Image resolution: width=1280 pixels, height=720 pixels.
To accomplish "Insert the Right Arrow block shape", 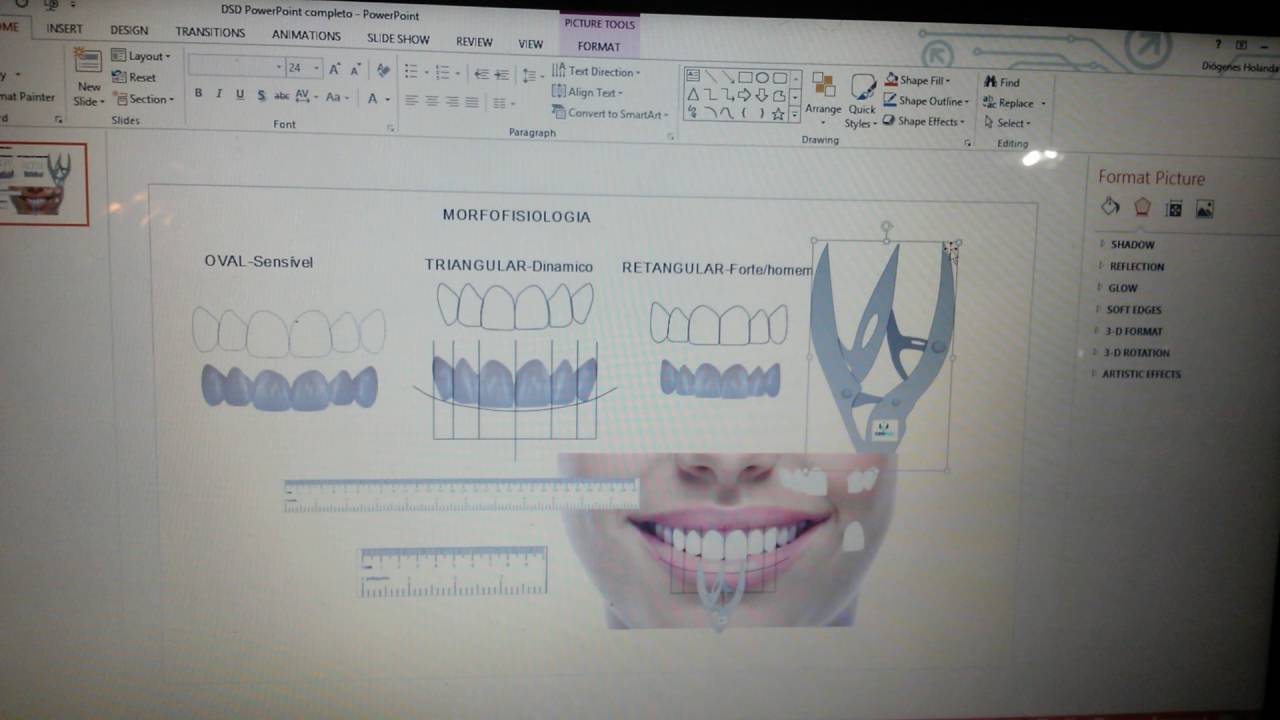I will (x=744, y=95).
